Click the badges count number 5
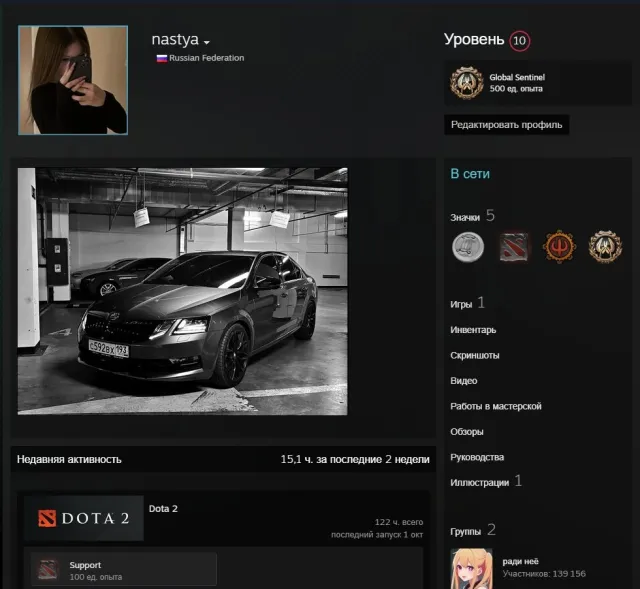Screen dimensions: 640x589 point(490,215)
